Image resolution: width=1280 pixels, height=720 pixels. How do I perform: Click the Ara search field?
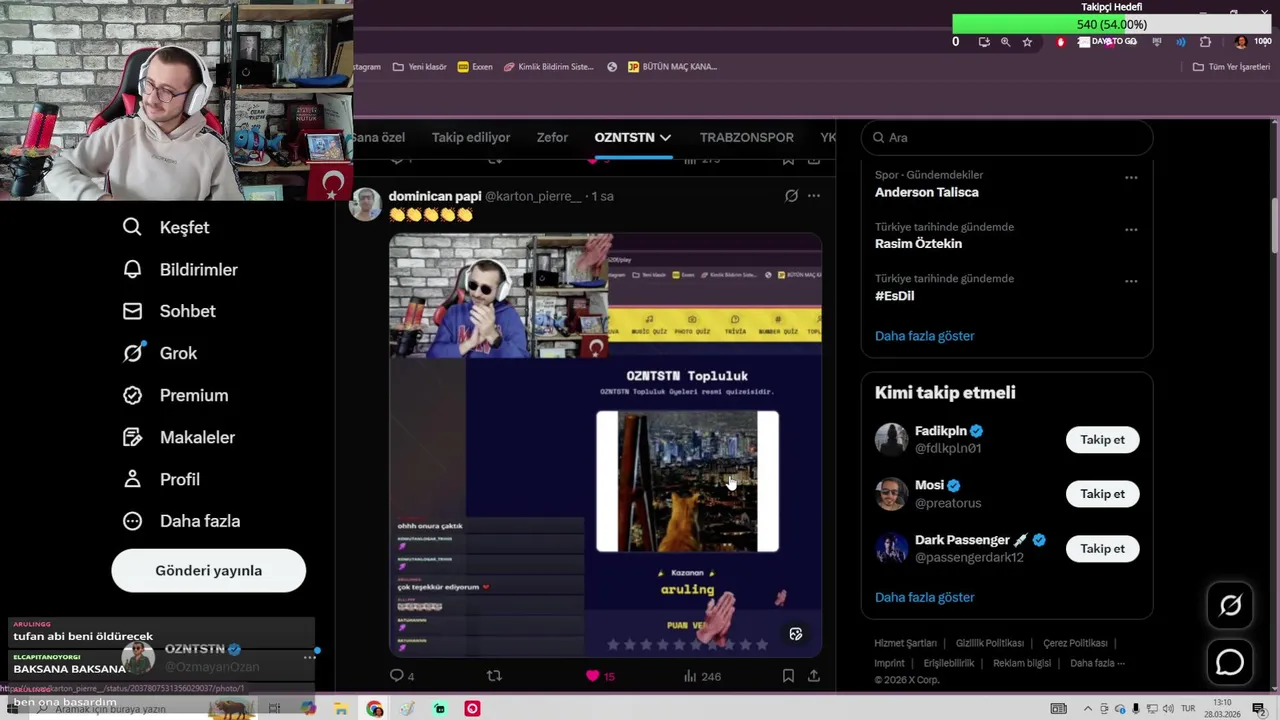click(1007, 137)
